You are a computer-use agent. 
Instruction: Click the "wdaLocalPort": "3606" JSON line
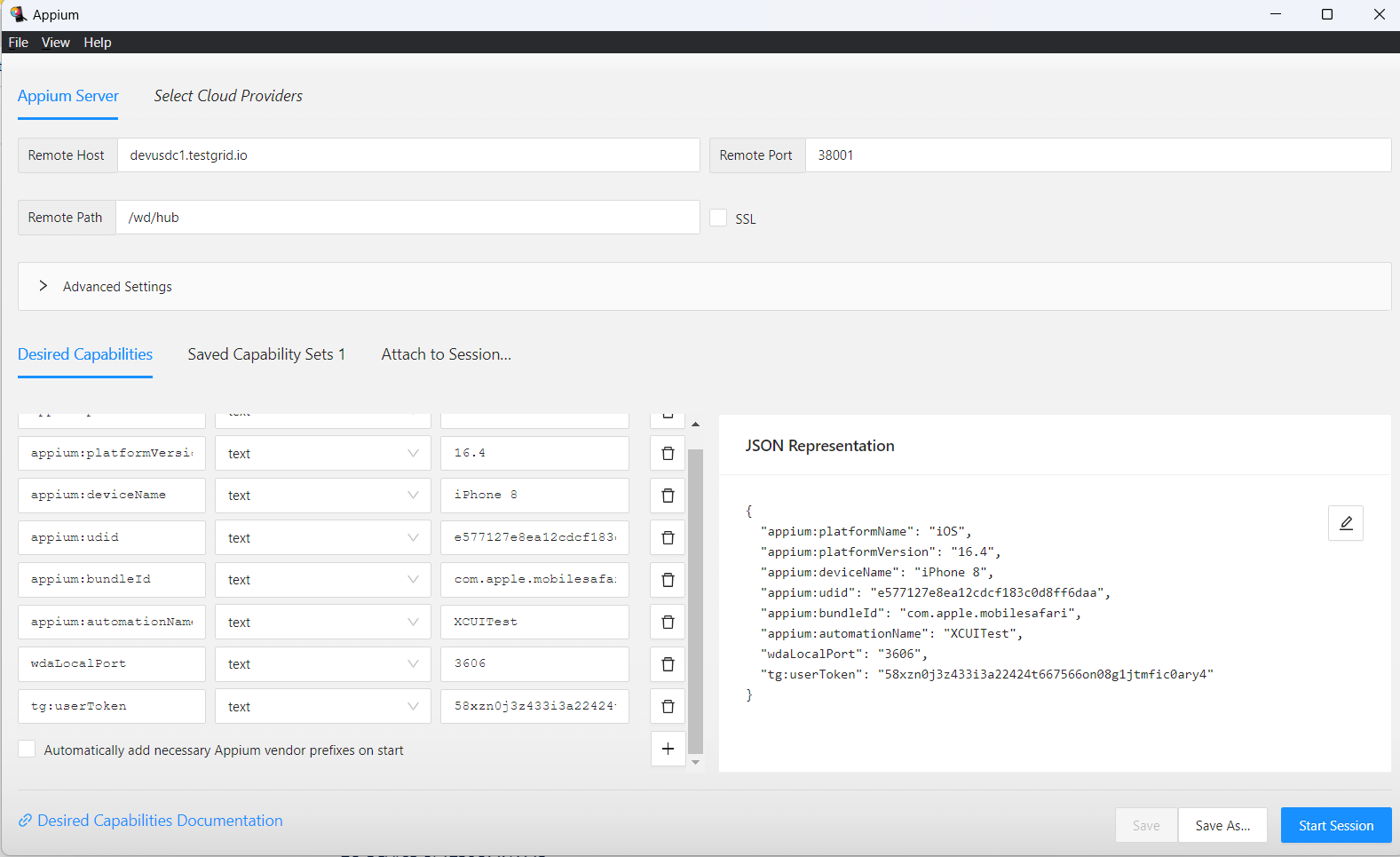click(843, 654)
